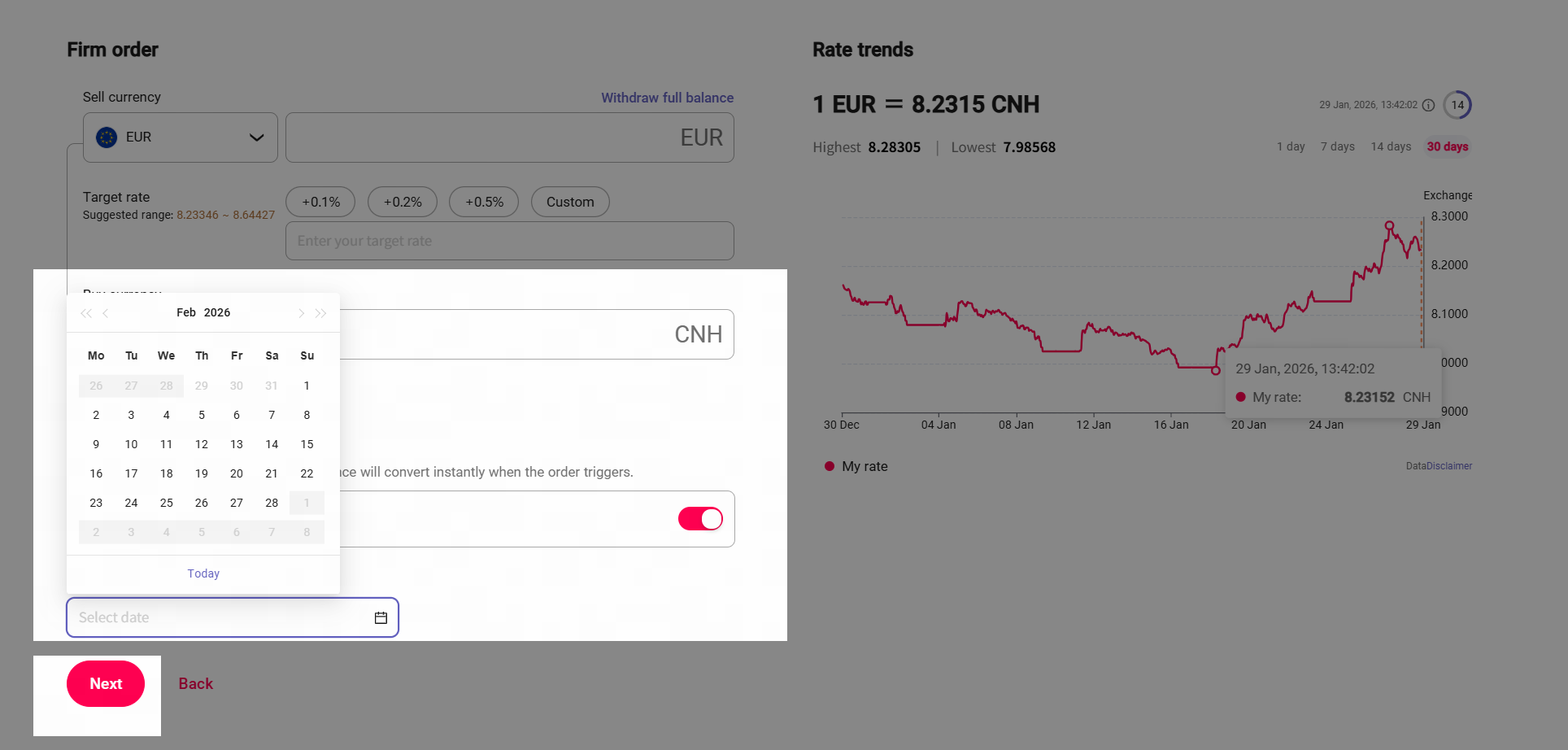The image size is (1568, 750).
Task: Pick February 14 in the calendar
Action: (x=272, y=444)
